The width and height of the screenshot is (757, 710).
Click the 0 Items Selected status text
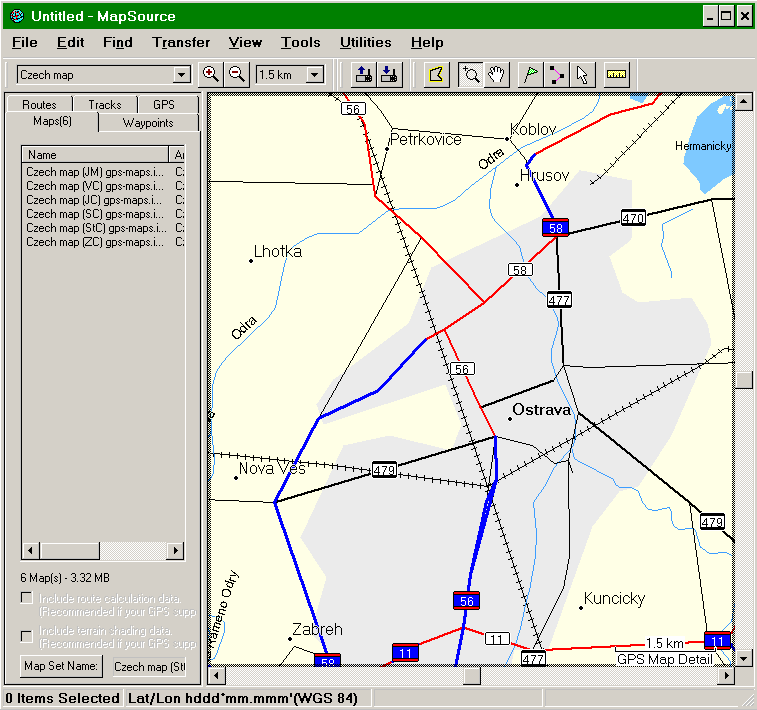tap(62, 698)
